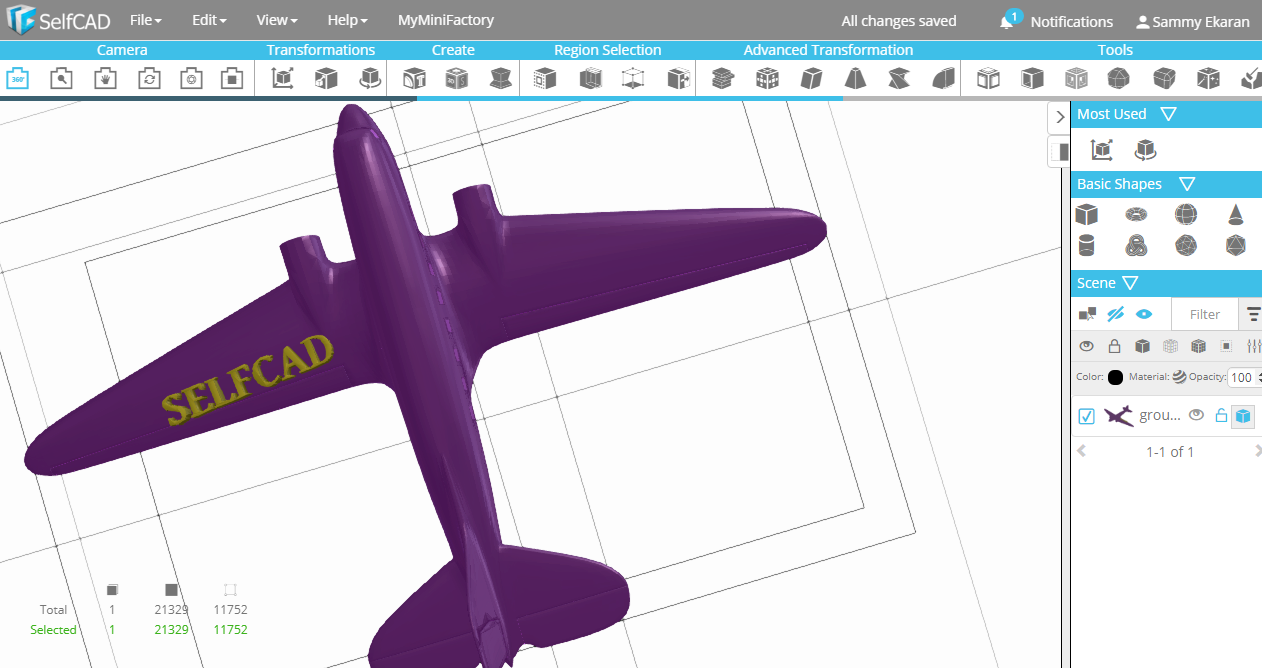
Task: Open the stacked layers advanced transformation tool
Action: 723,78
